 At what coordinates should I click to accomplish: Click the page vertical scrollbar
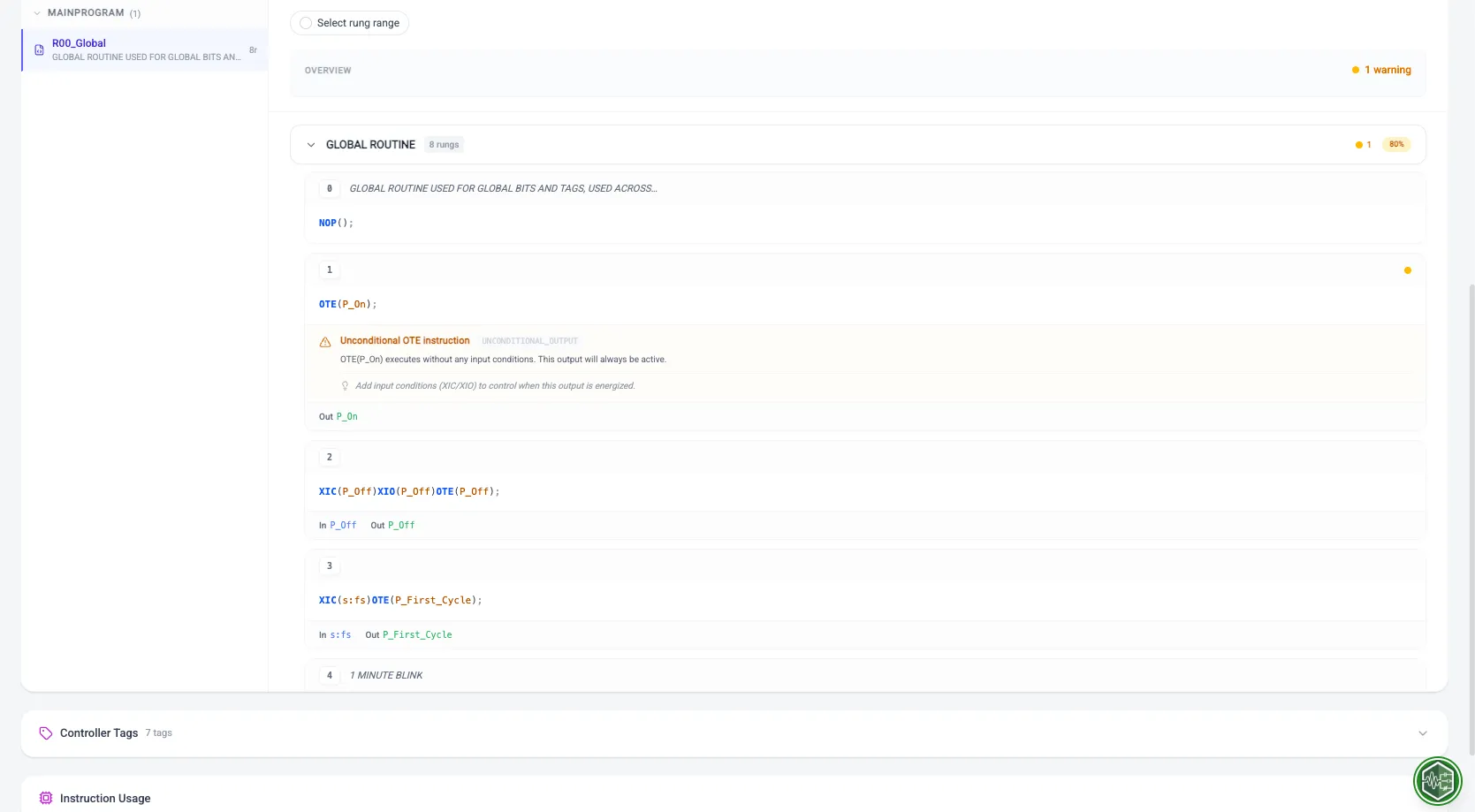pyautogui.click(x=1471, y=520)
